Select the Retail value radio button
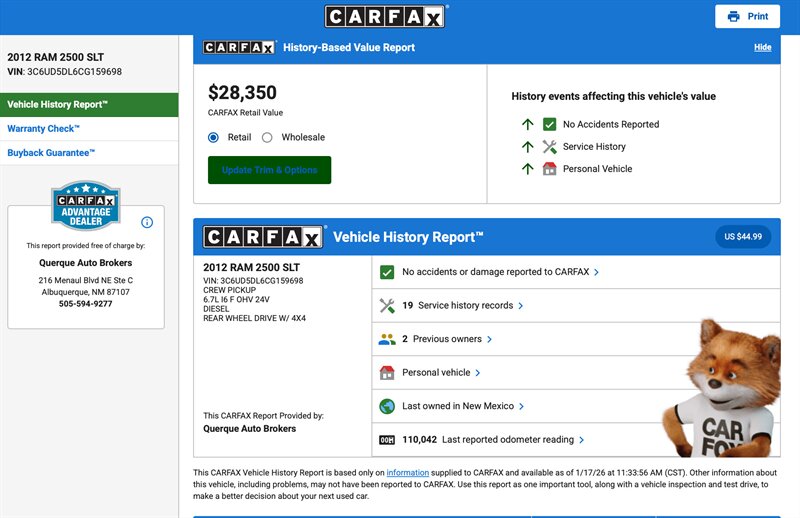The width and height of the screenshot is (800, 518). [x=213, y=138]
